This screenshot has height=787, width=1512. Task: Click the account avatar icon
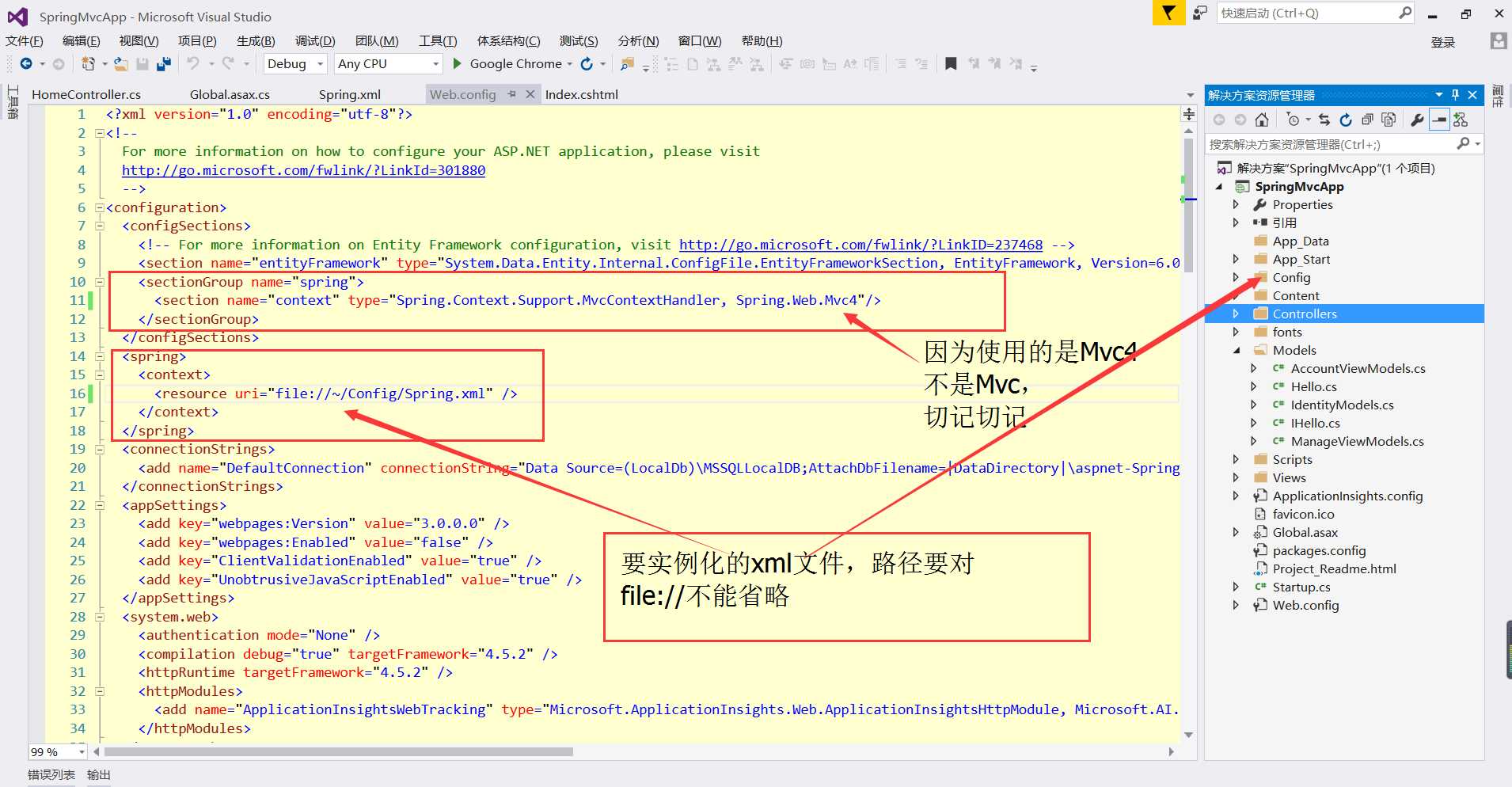1498,41
